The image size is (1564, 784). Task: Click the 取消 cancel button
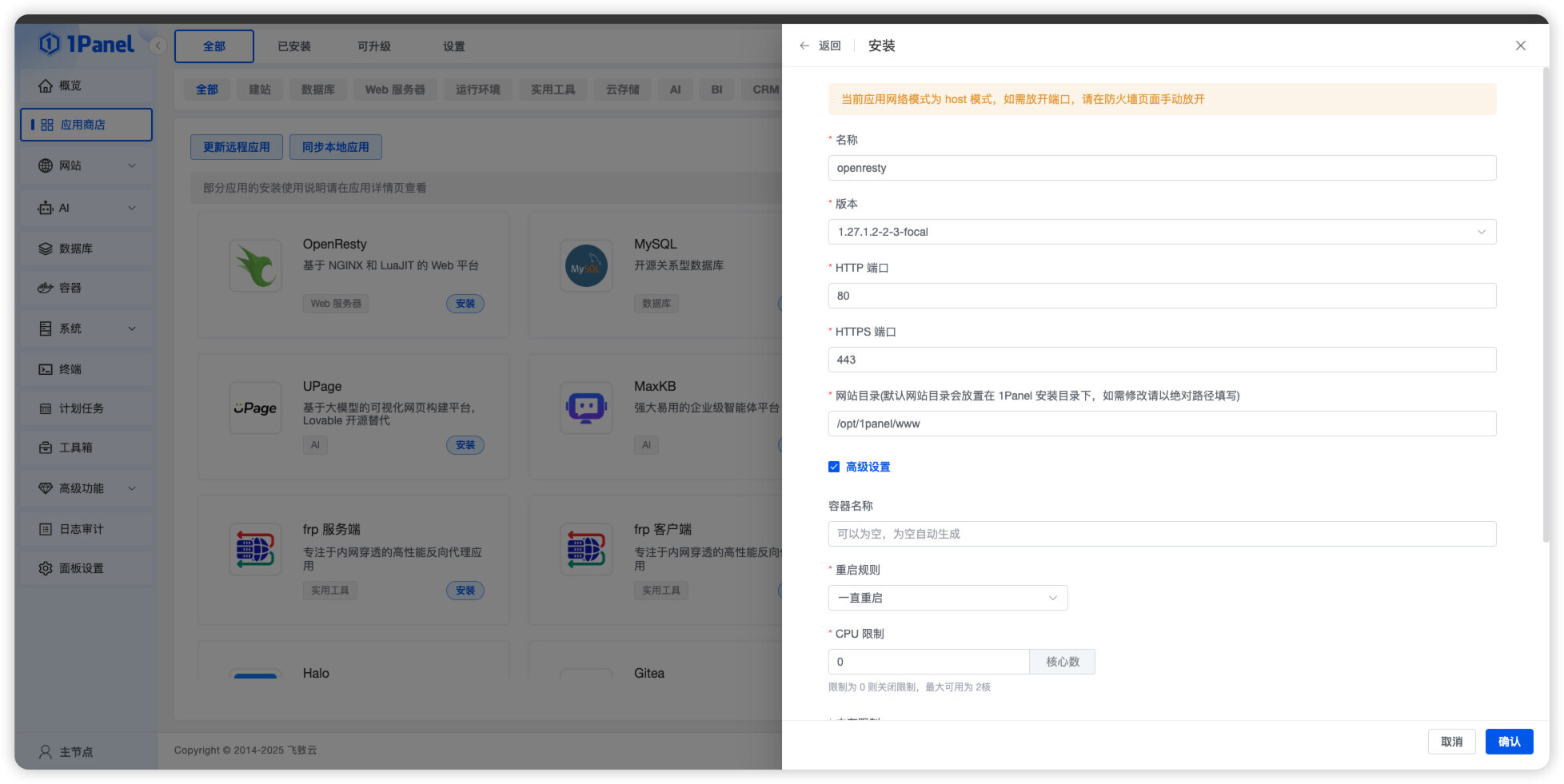1451,742
